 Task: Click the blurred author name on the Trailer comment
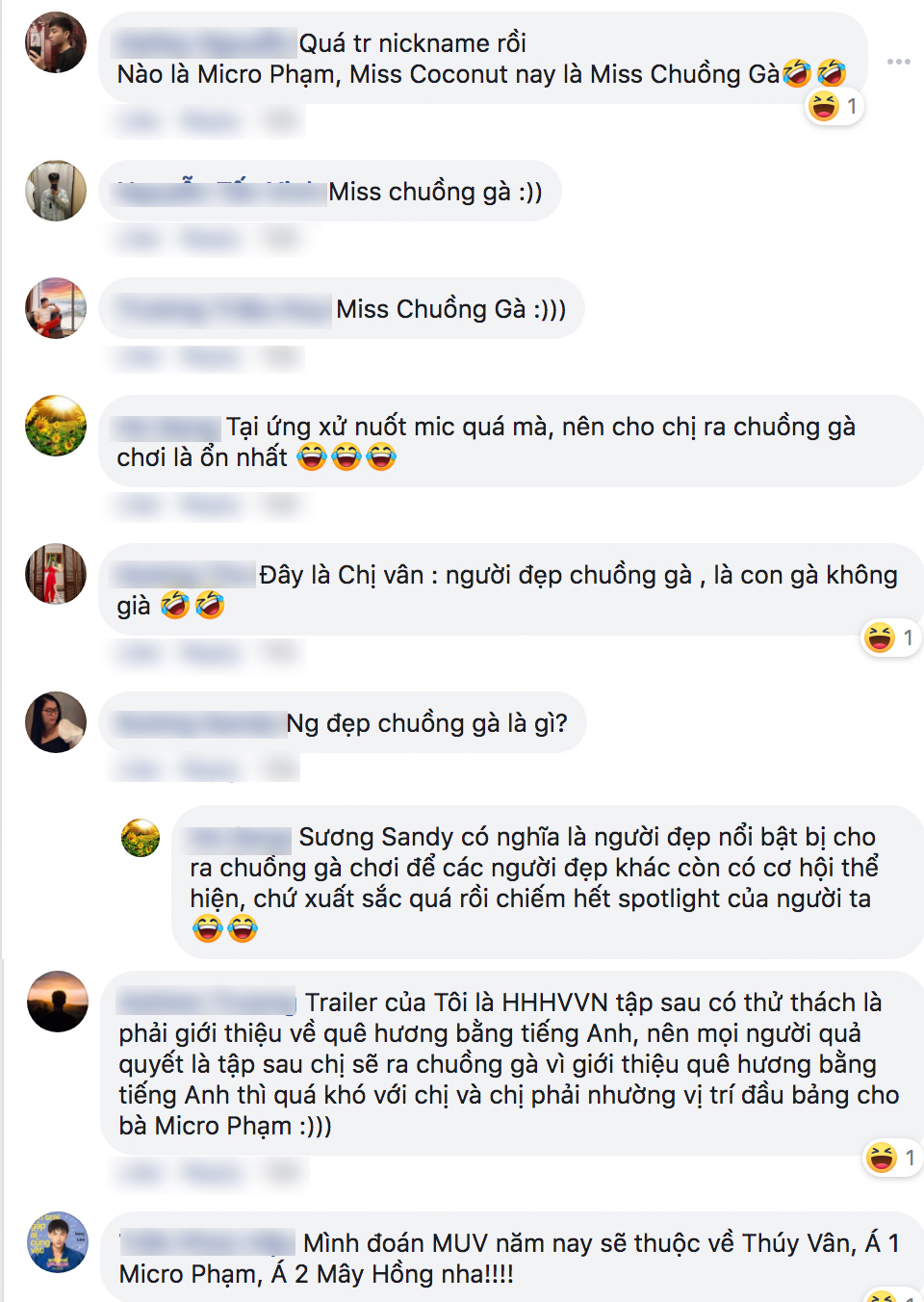click(x=207, y=1003)
